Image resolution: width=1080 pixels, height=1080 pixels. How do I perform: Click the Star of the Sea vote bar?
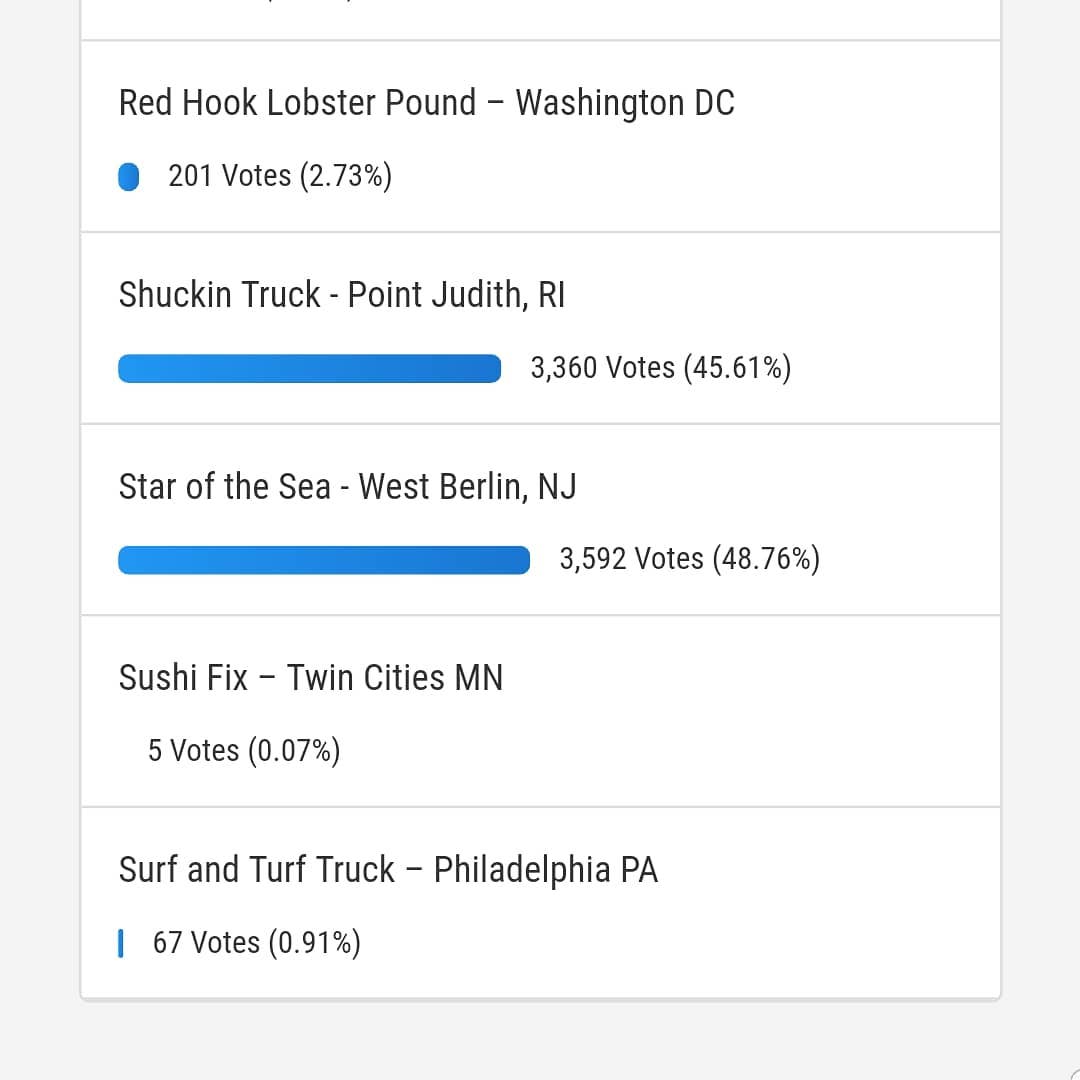324,560
